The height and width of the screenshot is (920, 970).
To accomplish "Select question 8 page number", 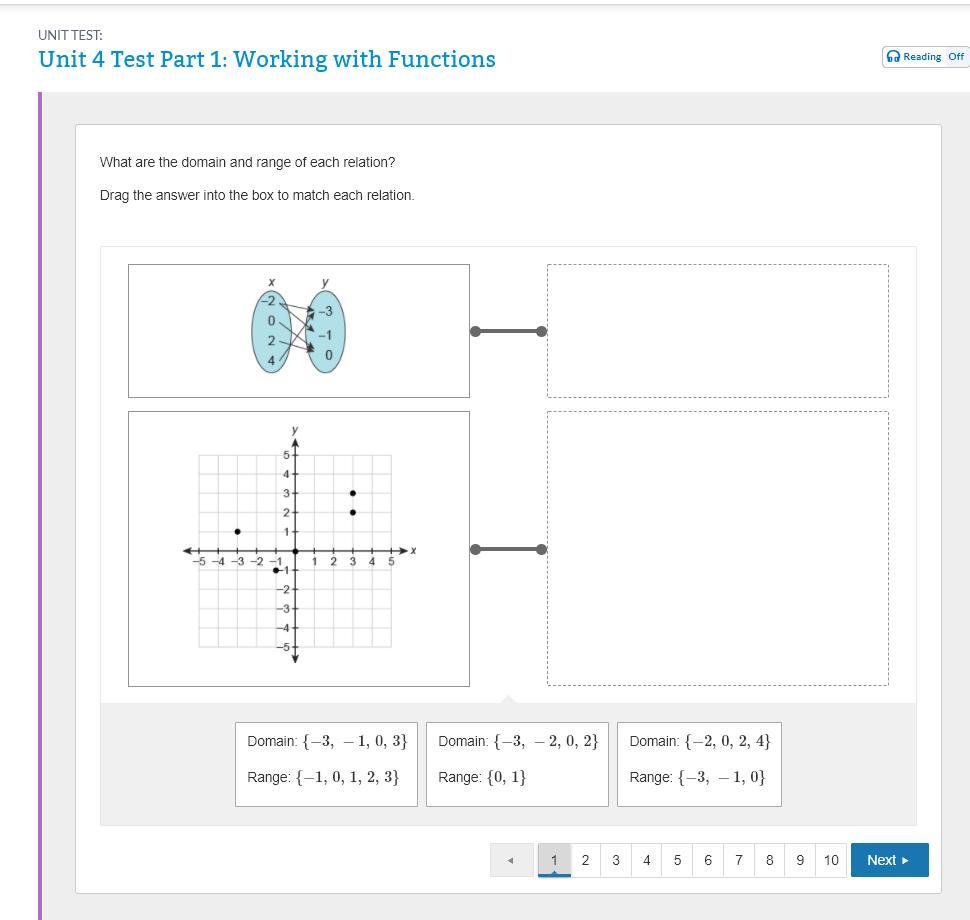I will click(x=769, y=860).
